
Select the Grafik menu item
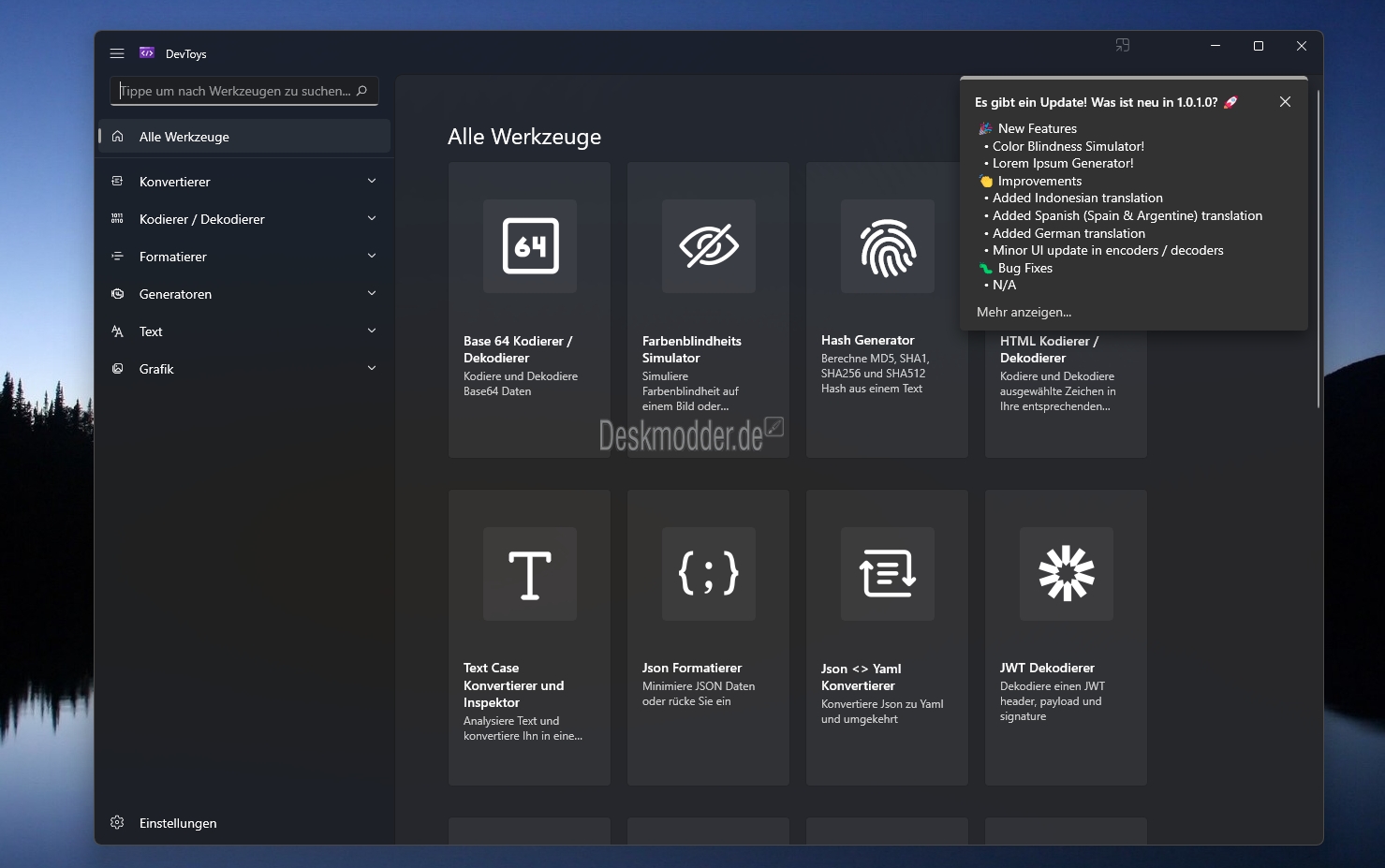click(244, 369)
